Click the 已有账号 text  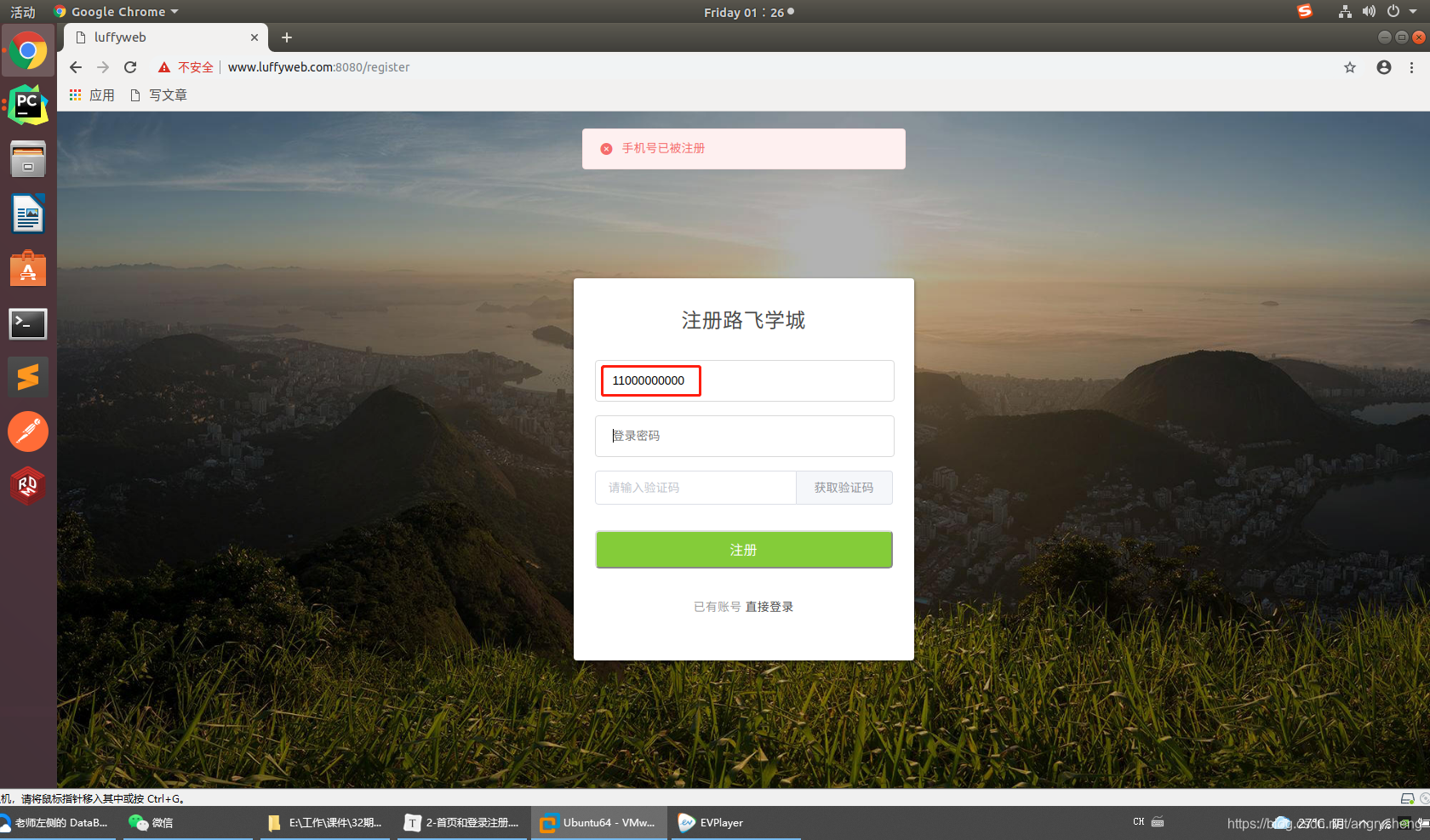[717, 607]
